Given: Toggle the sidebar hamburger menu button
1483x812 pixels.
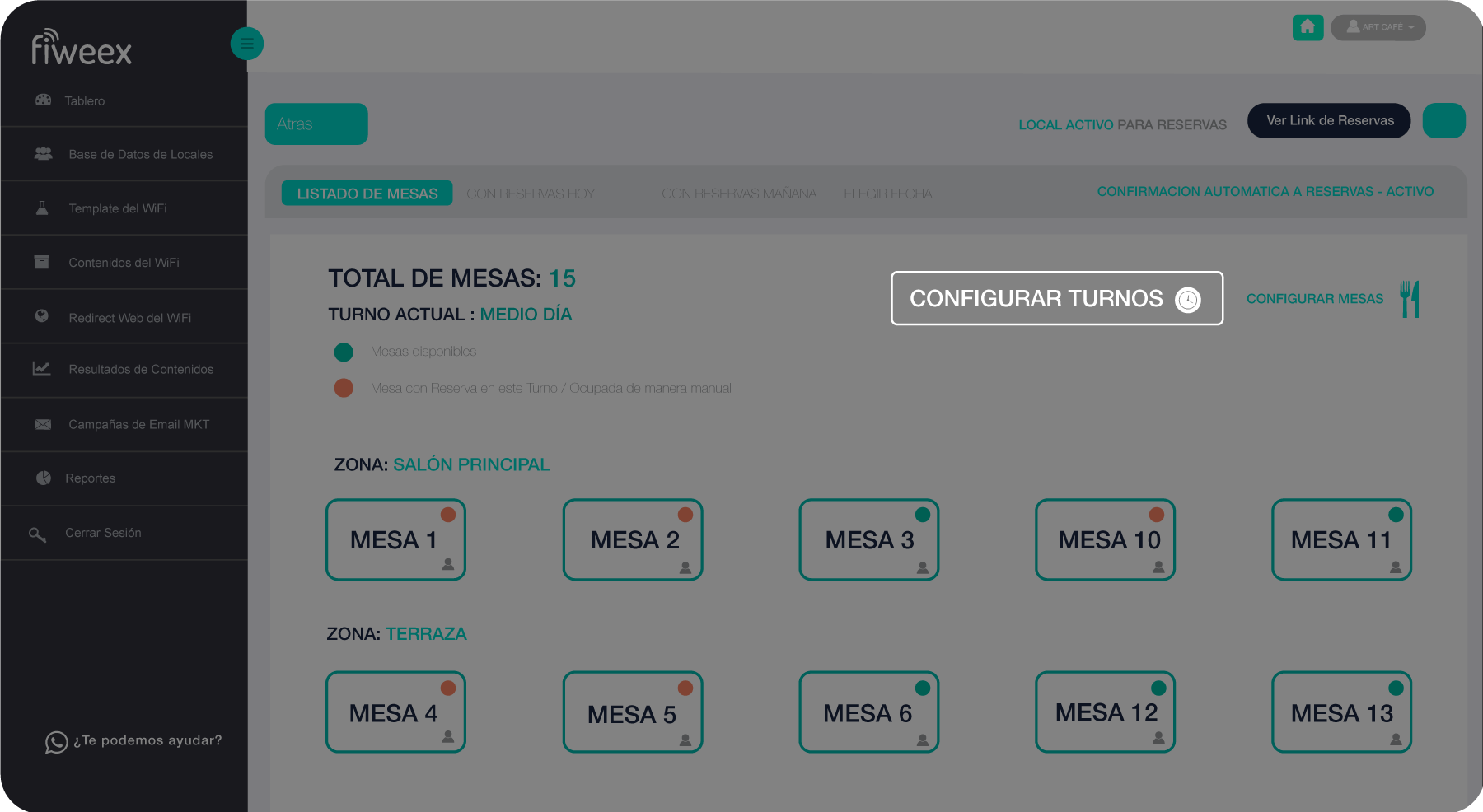Looking at the screenshot, I should 246,44.
